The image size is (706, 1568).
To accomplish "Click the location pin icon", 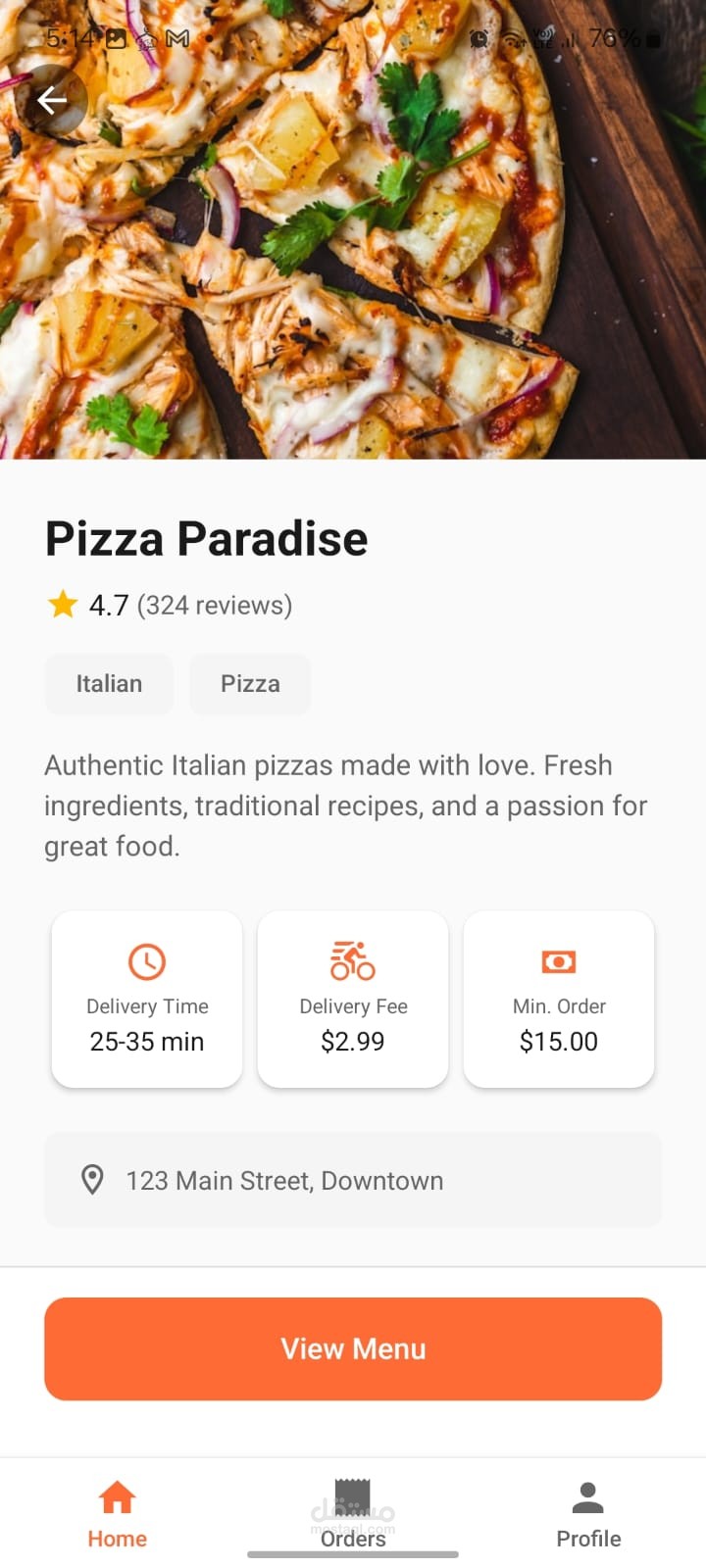I will click(x=92, y=1180).
